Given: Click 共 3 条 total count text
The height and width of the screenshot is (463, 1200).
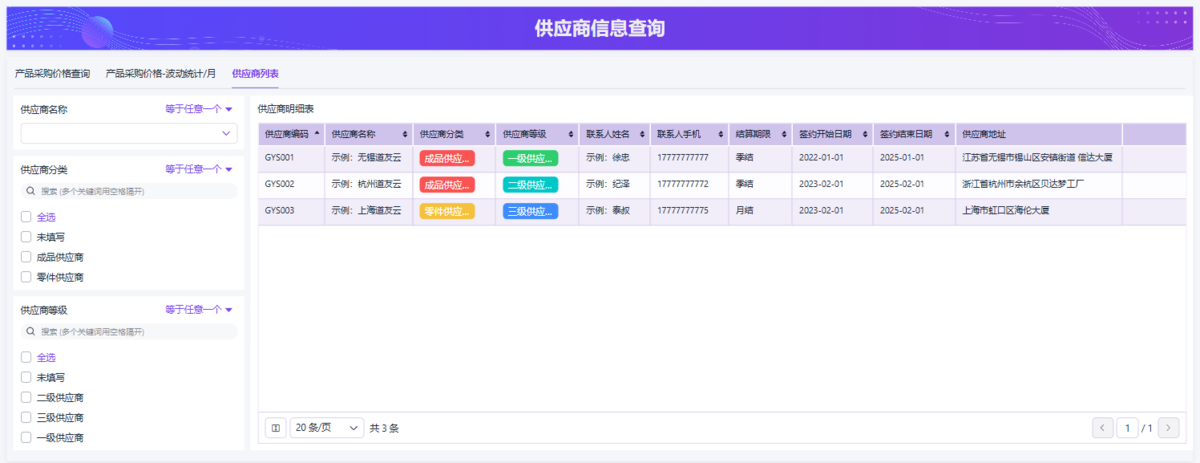Looking at the screenshot, I should pyautogui.click(x=384, y=428).
